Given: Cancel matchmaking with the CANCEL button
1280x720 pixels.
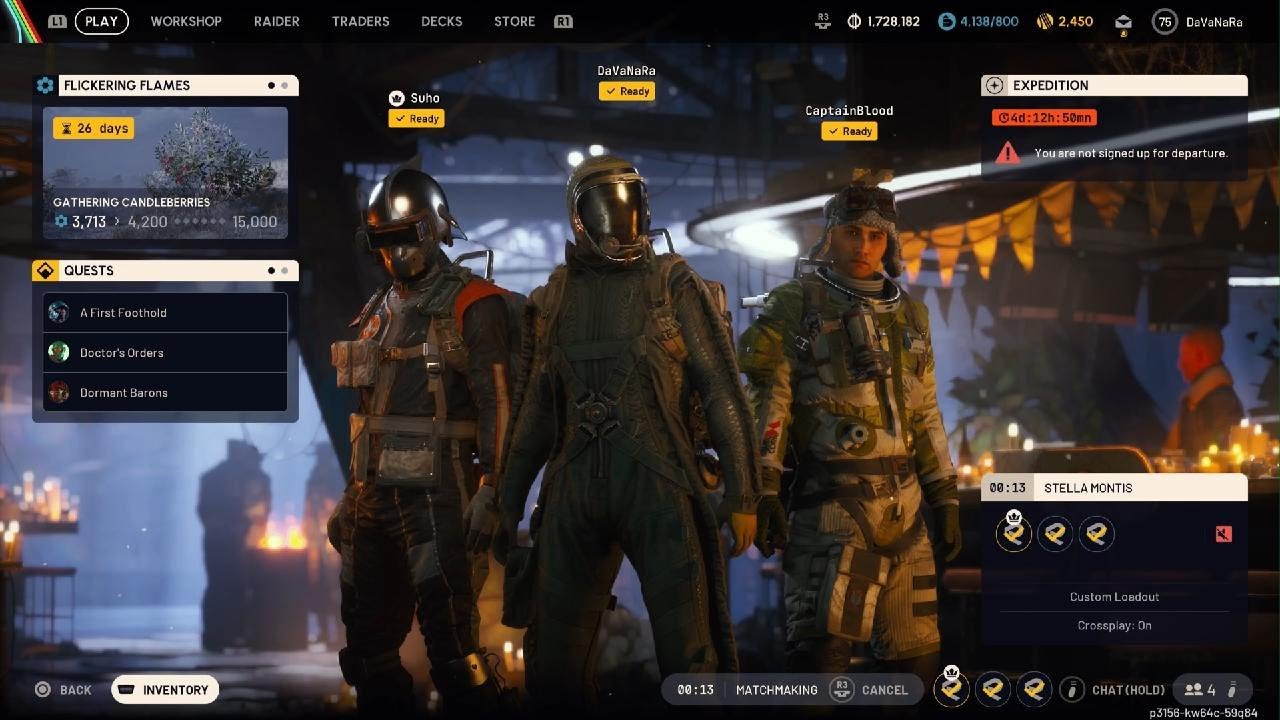Looking at the screenshot, I should click(870, 690).
